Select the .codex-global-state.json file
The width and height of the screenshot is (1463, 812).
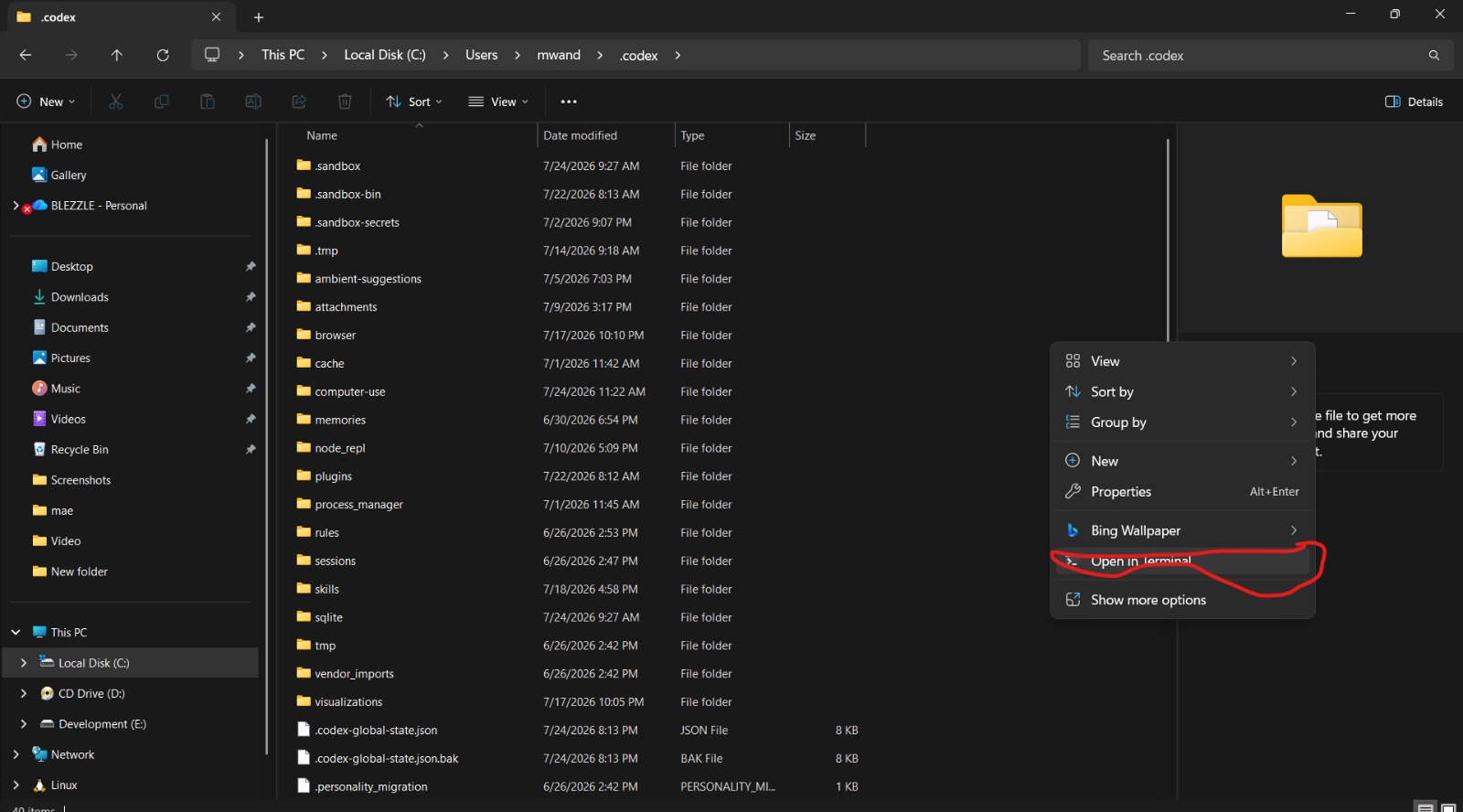tap(581, 730)
